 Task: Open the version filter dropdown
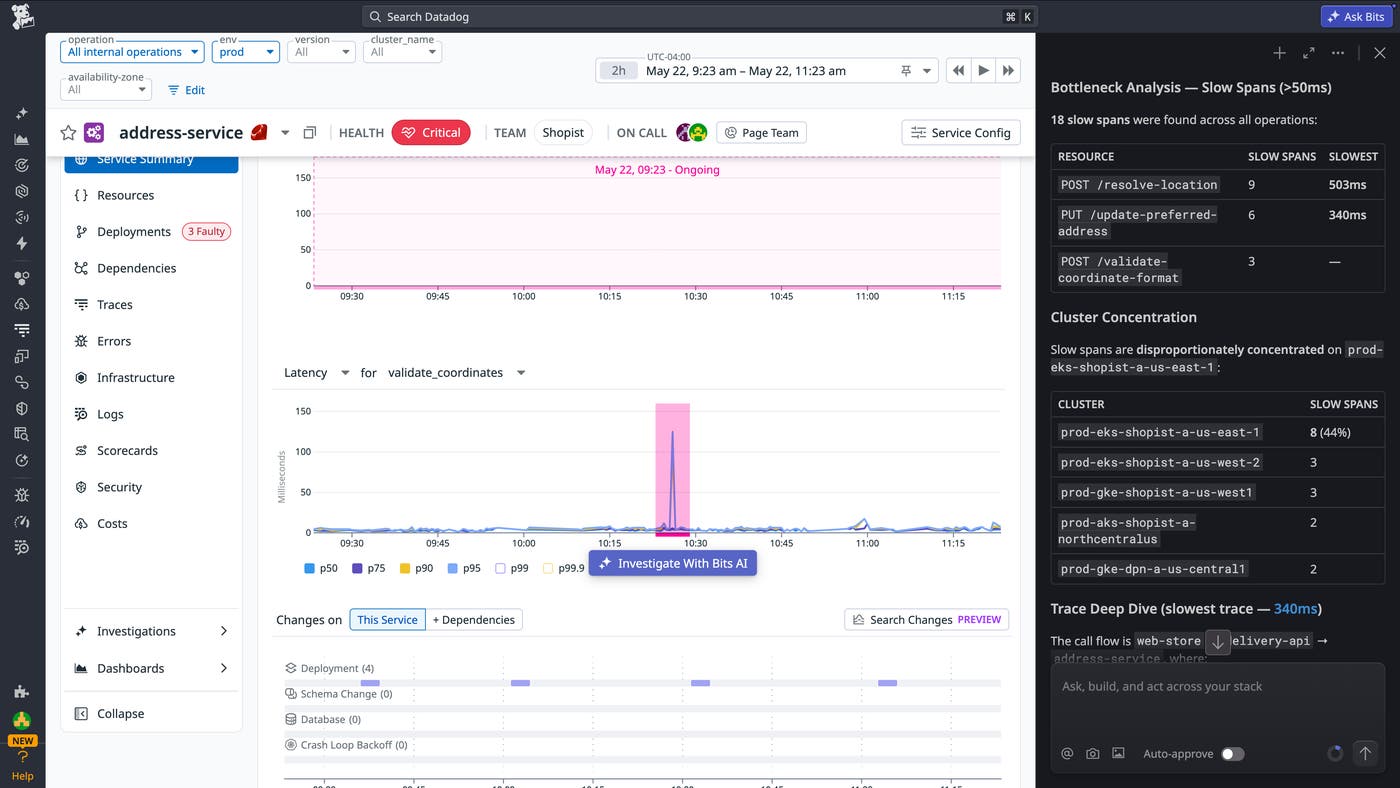click(321, 52)
